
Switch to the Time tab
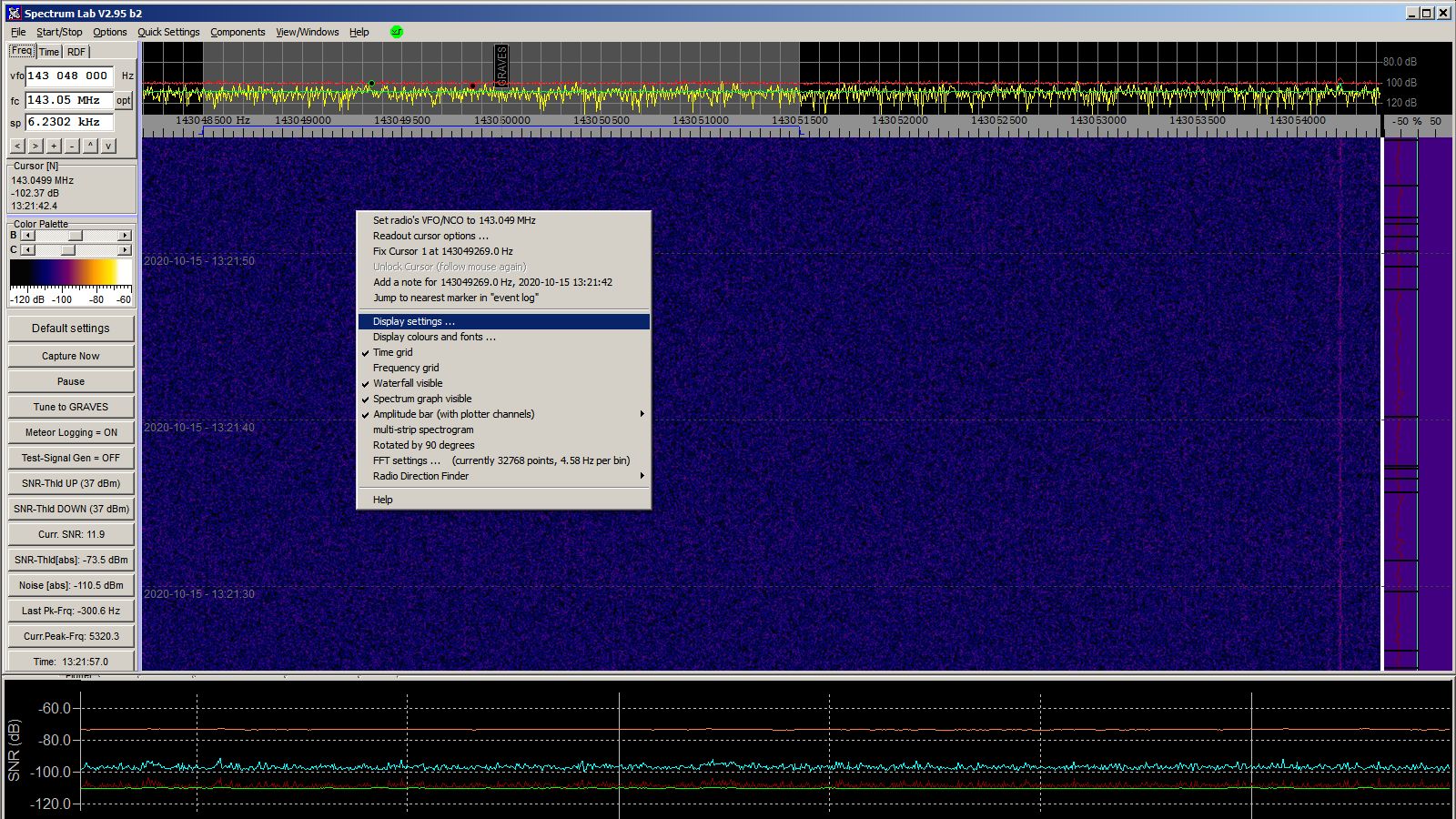[49, 52]
